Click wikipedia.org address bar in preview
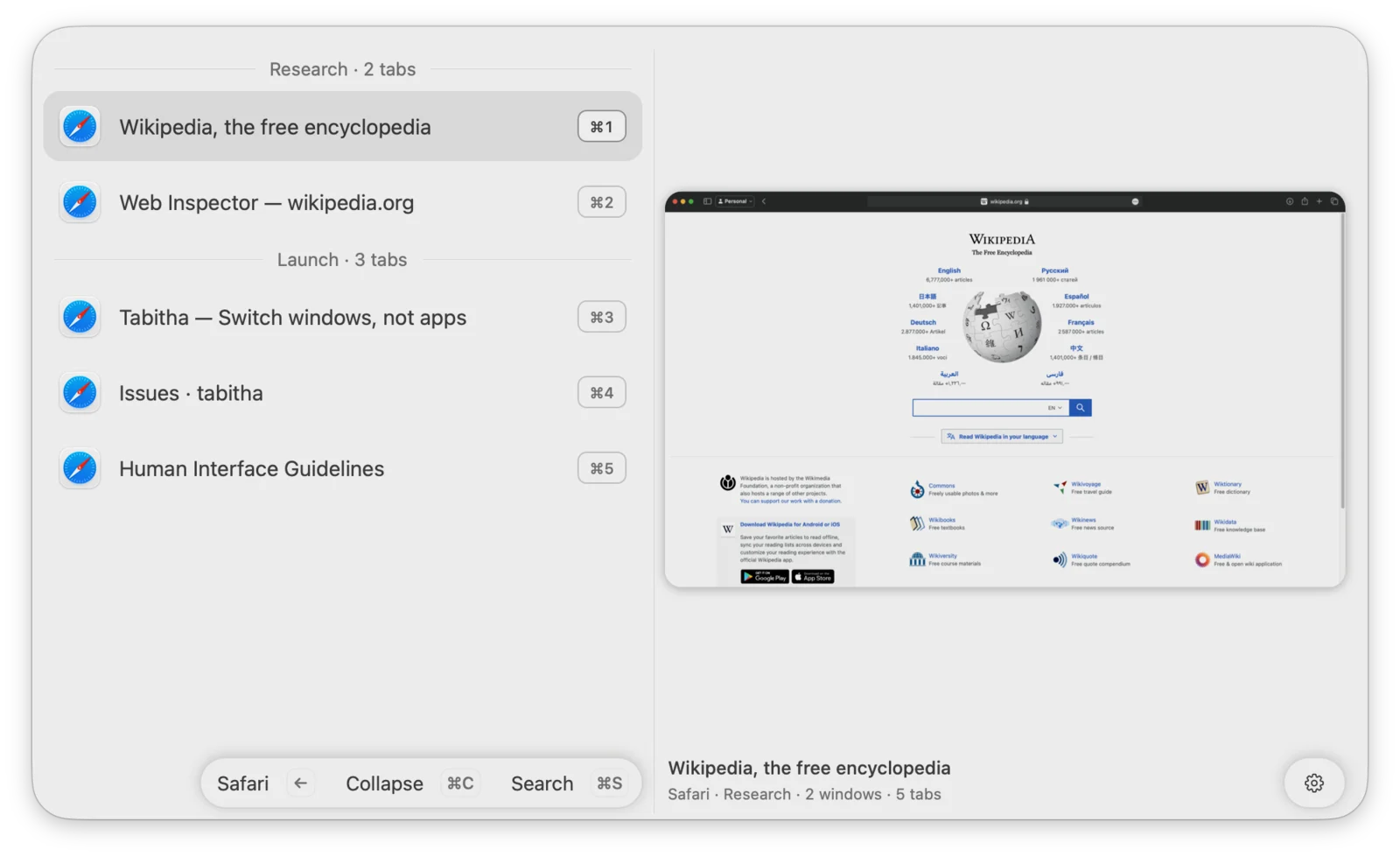Viewport: 1400px width, 857px height. click(1004, 201)
